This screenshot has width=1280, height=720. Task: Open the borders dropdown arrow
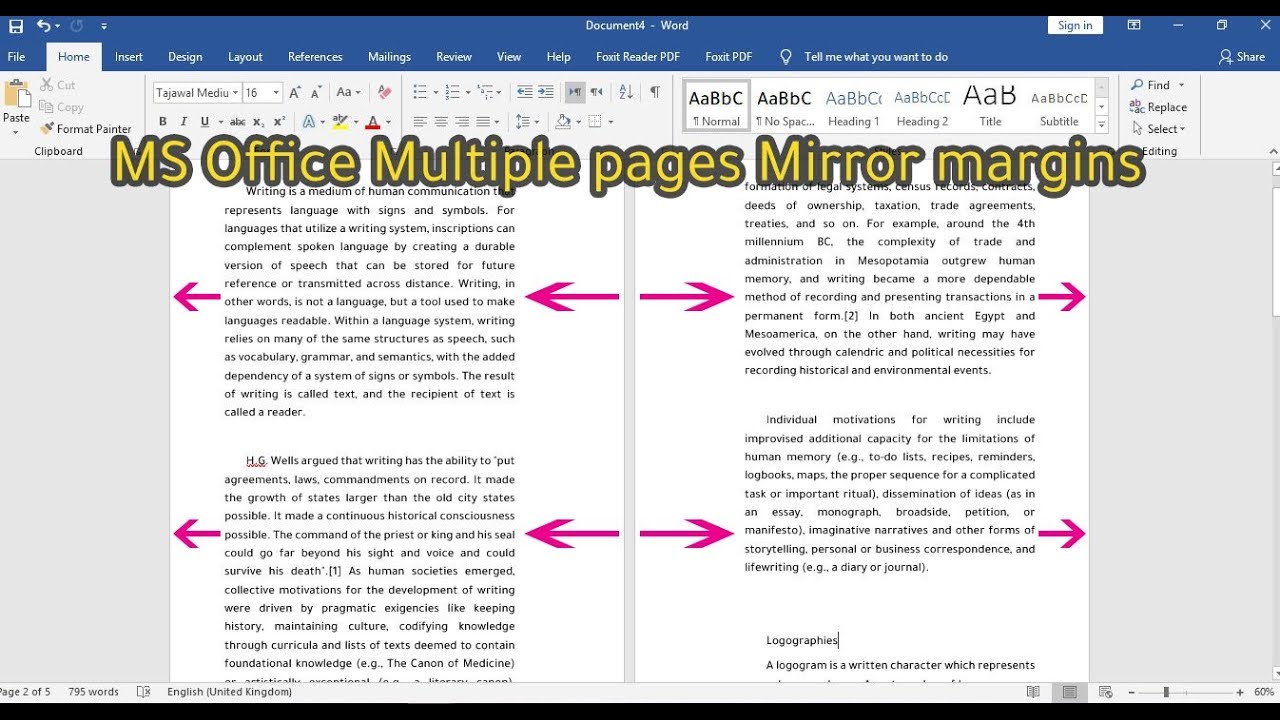[610, 122]
